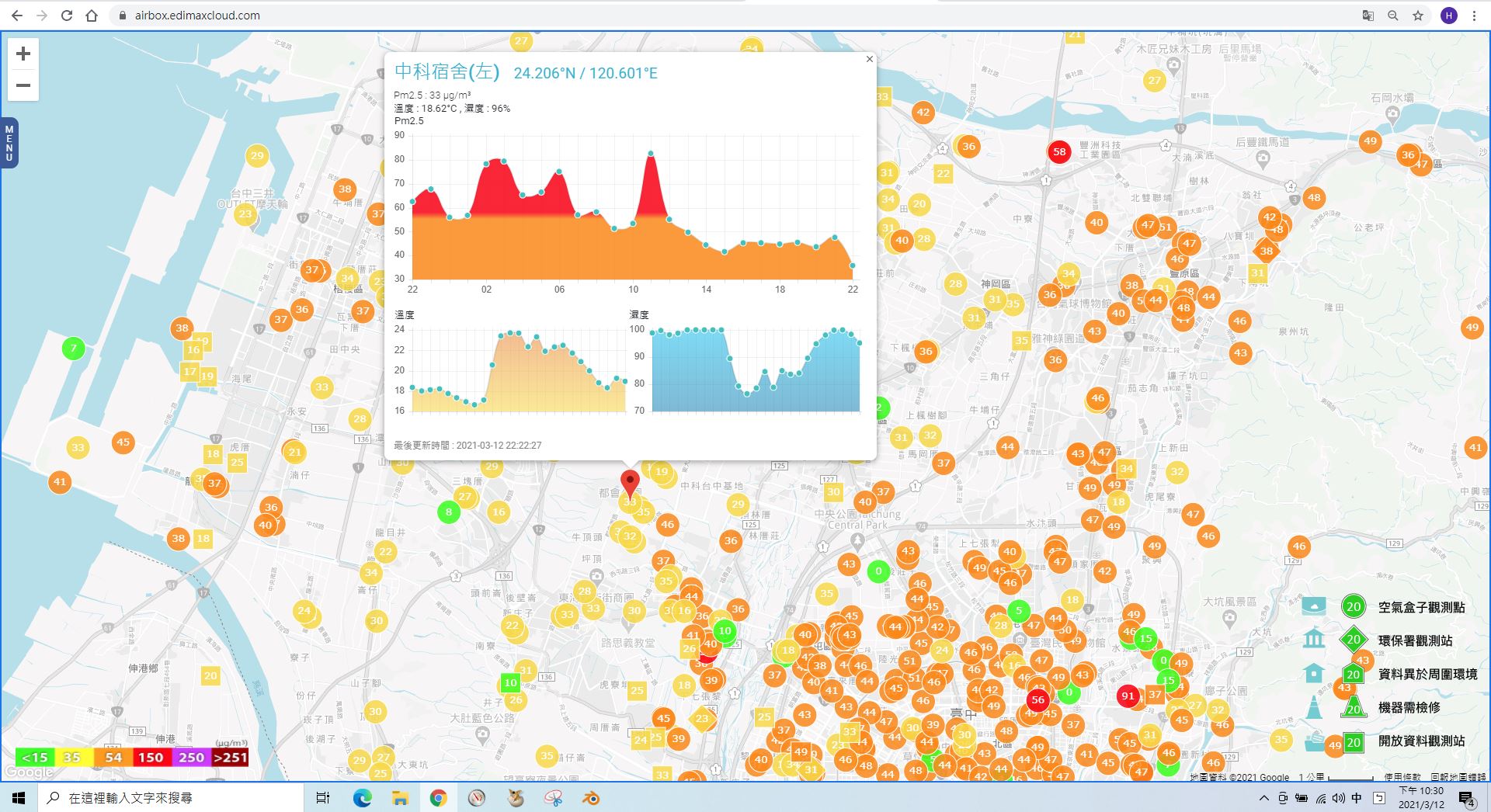Open the compass-icon app in taskbar
The image size is (1491, 812).
pos(477,797)
